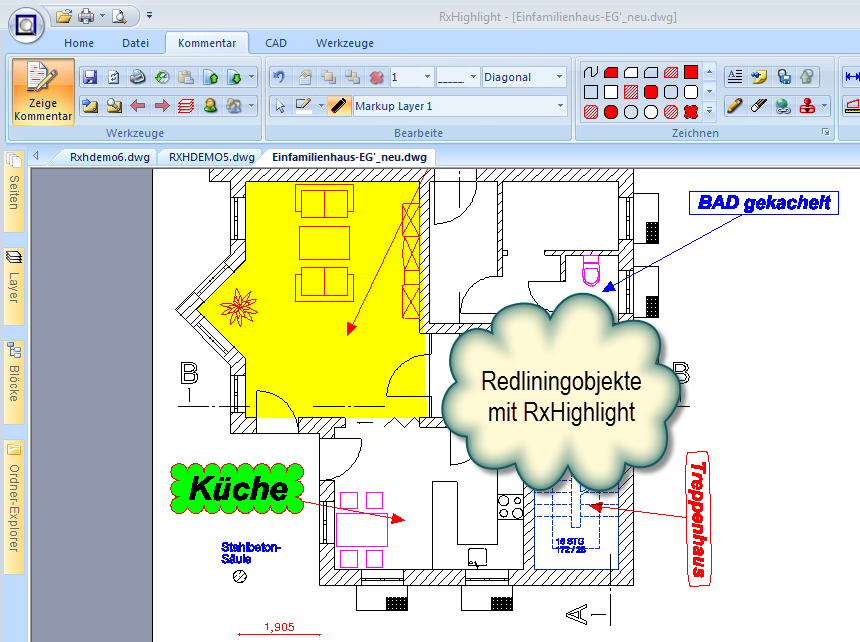Click the red X delete icon
The height and width of the screenshot is (642, 860).
(376, 77)
